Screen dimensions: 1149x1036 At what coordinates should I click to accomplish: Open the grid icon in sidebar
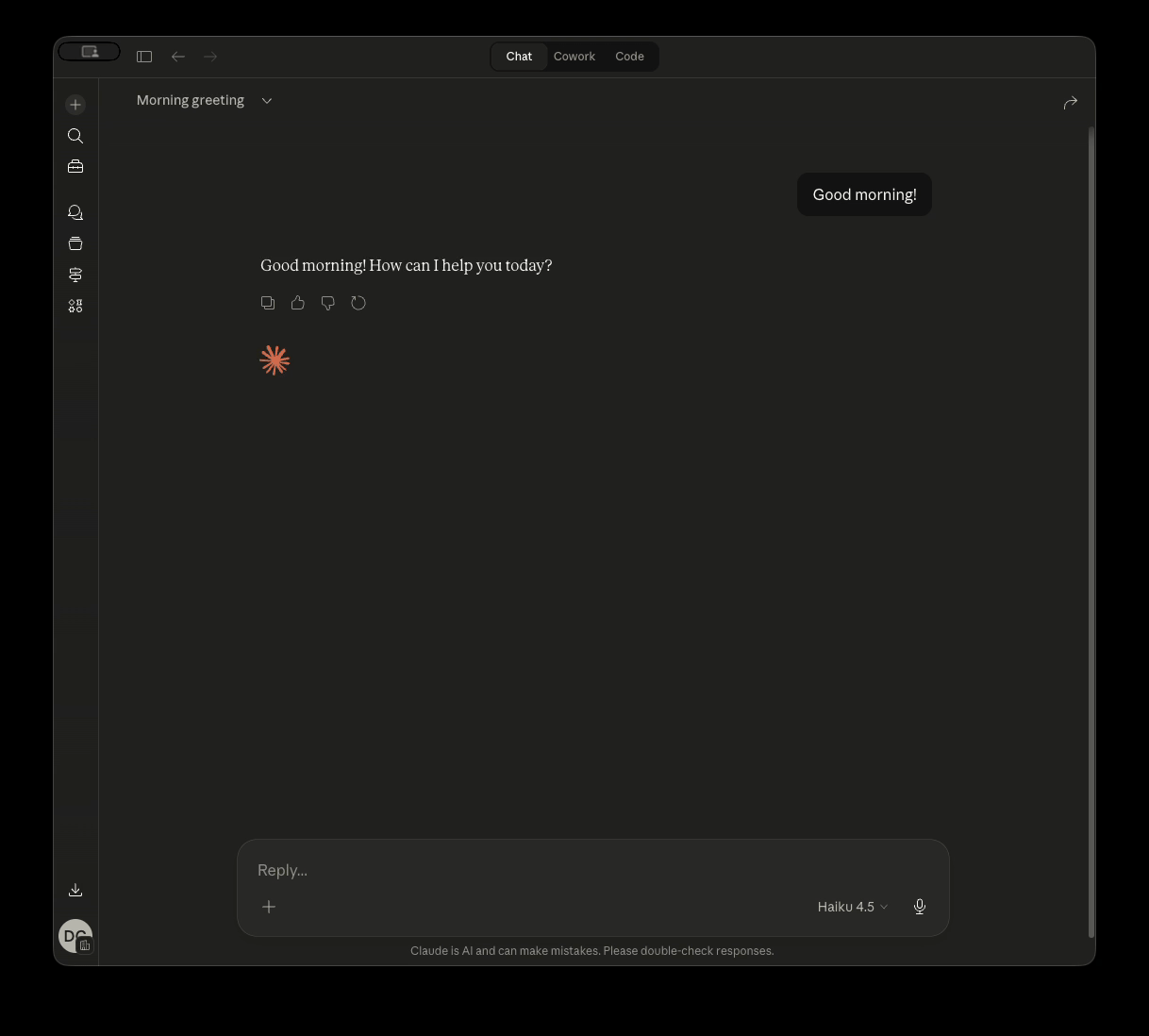click(x=75, y=306)
